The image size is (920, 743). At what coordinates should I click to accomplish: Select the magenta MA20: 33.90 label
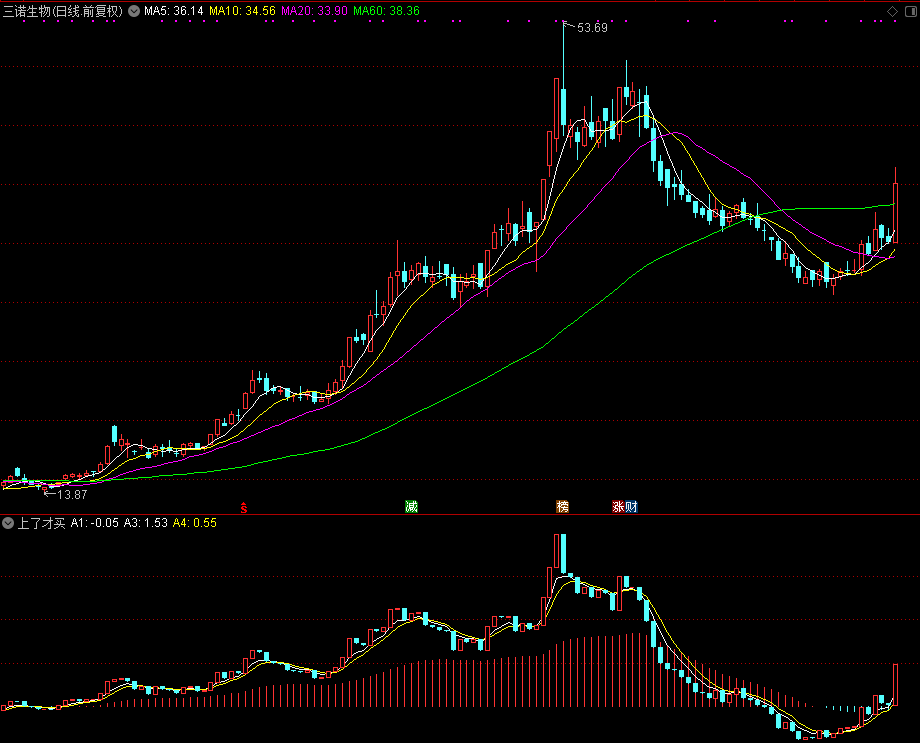click(x=314, y=11)
